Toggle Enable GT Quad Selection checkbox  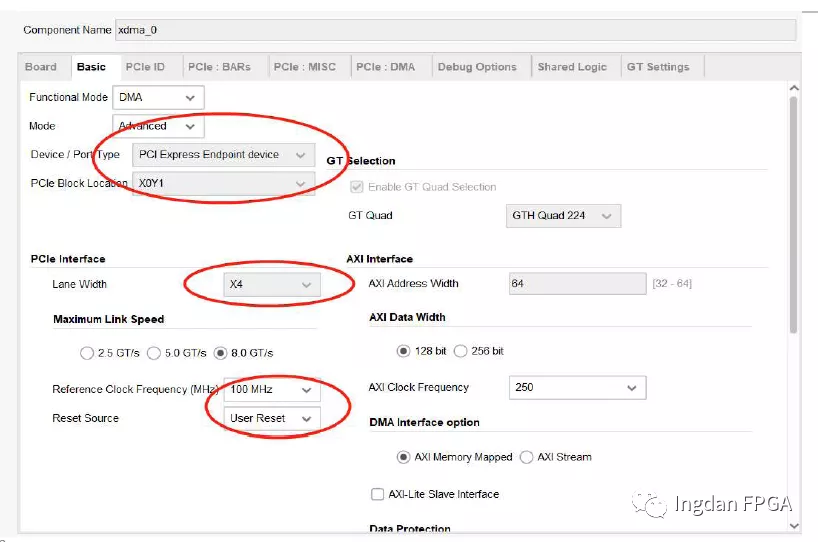(357, 187)
